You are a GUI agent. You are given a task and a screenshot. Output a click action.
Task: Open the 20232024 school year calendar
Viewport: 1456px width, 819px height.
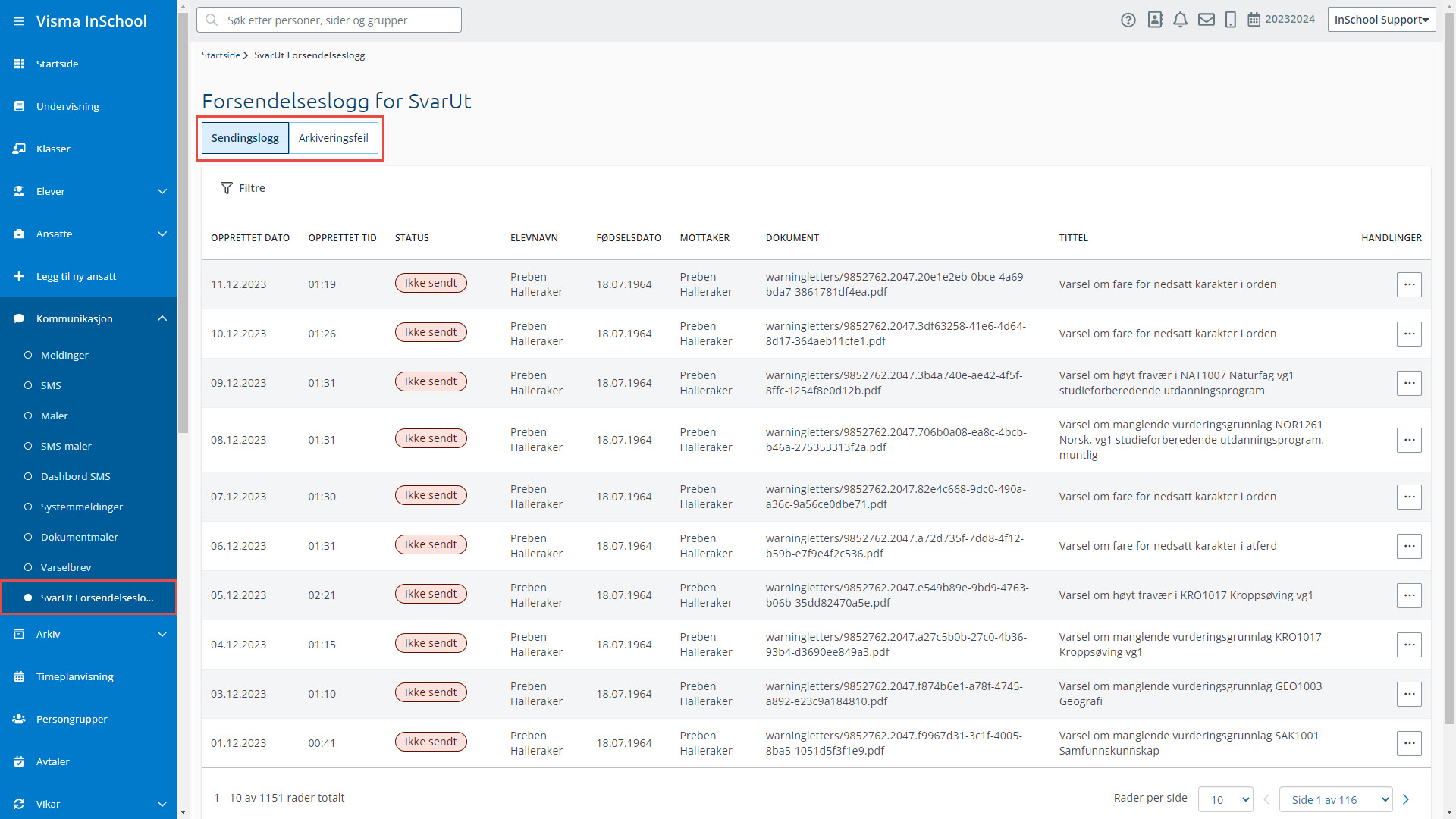1282,20
